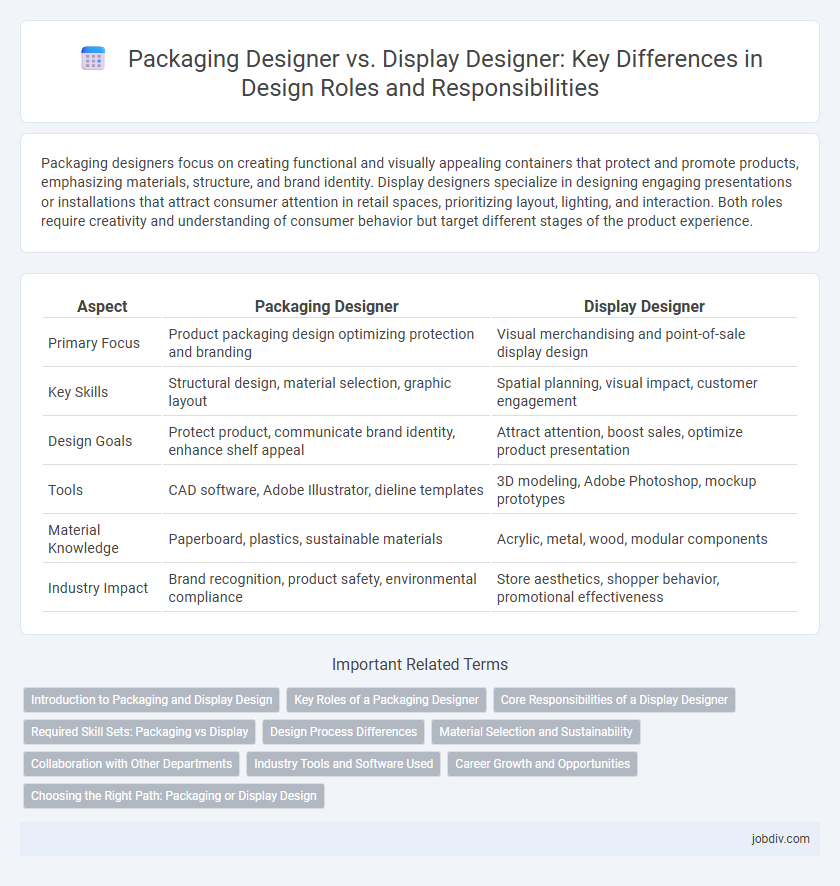The image size is (840, 886).
Task: Click the 'Industry Impact' row label
Action: coord(98,588)
